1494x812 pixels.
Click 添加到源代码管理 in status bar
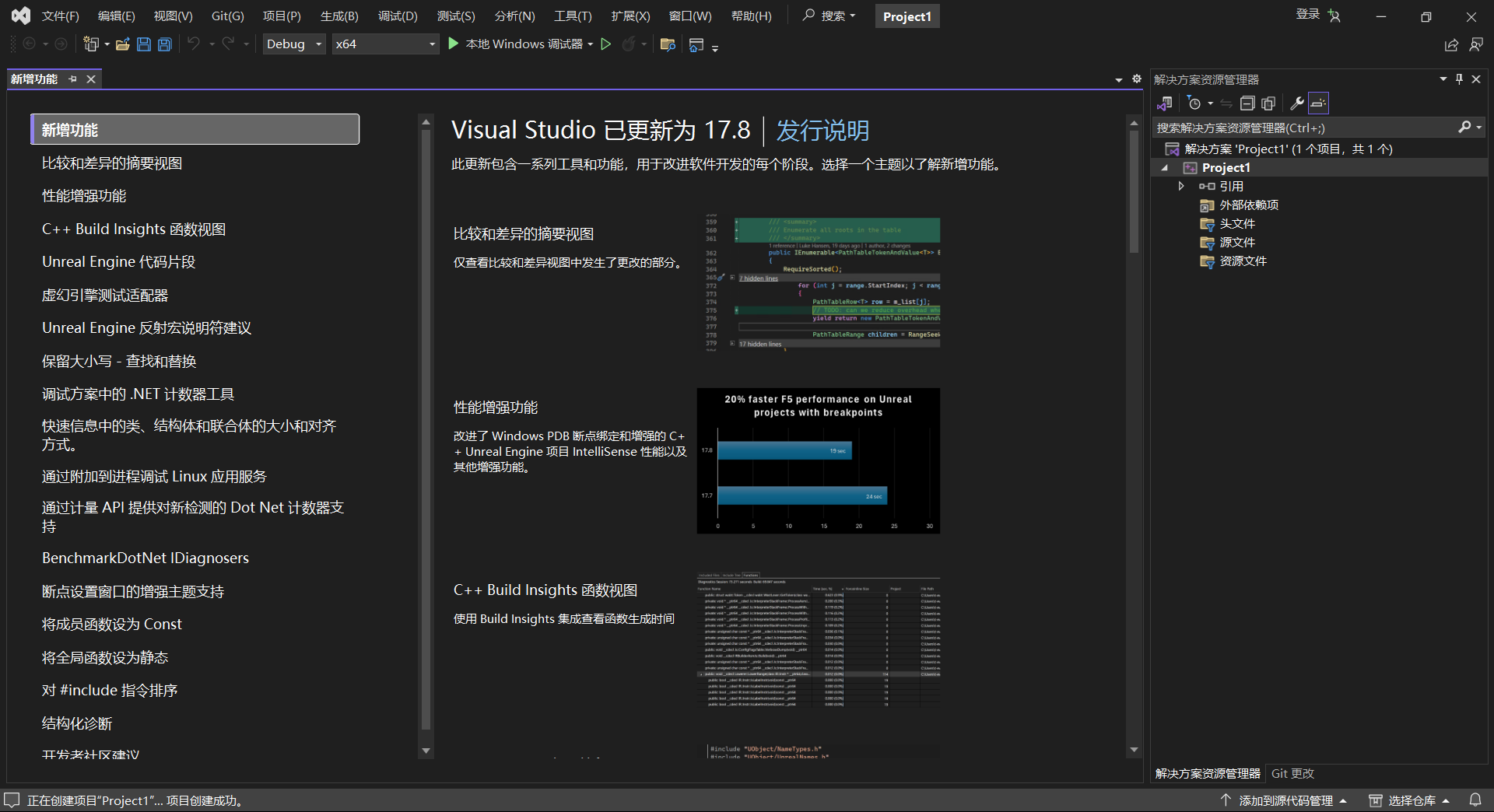pos(1284,800)
